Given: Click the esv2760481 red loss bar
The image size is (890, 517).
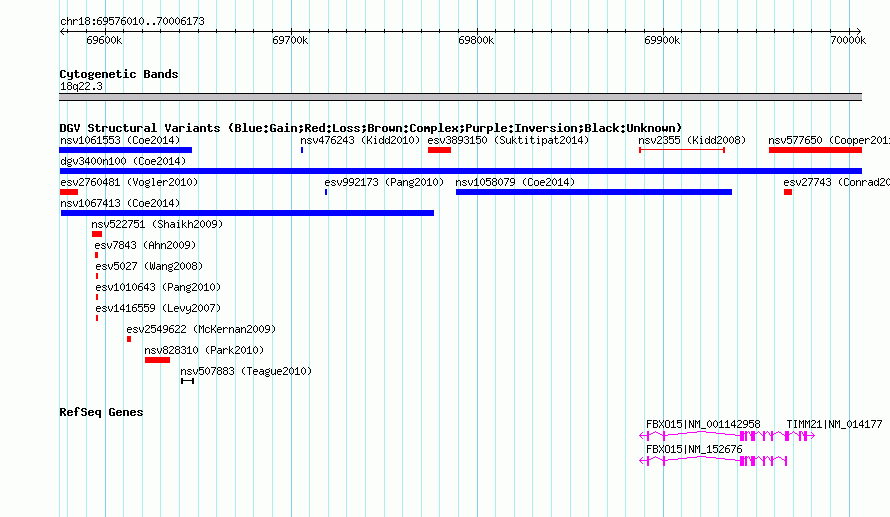Looking at the screenshot, I should pyautogui.click(x=69, y=192).
